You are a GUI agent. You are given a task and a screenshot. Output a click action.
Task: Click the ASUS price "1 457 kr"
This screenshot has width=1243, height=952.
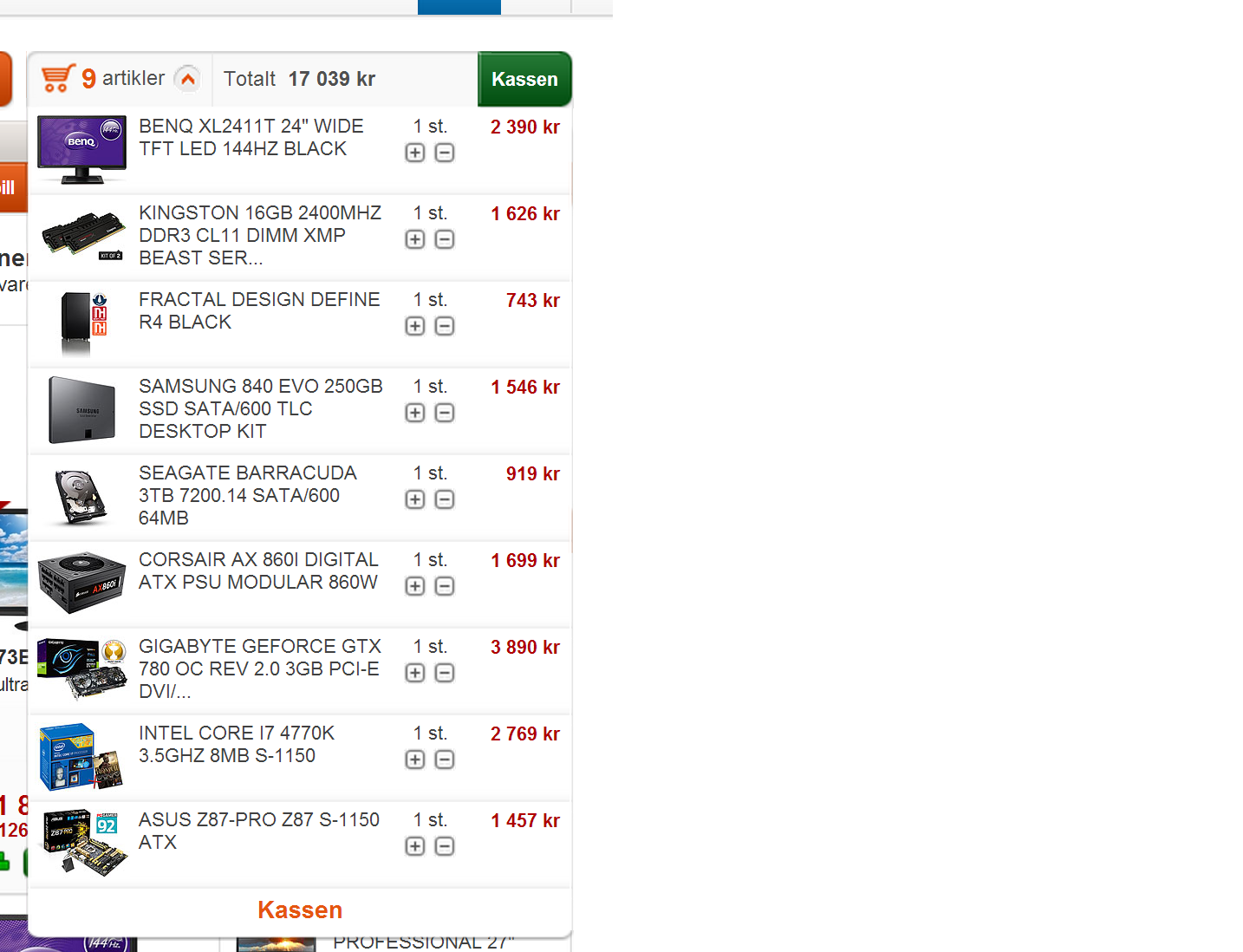525,821
